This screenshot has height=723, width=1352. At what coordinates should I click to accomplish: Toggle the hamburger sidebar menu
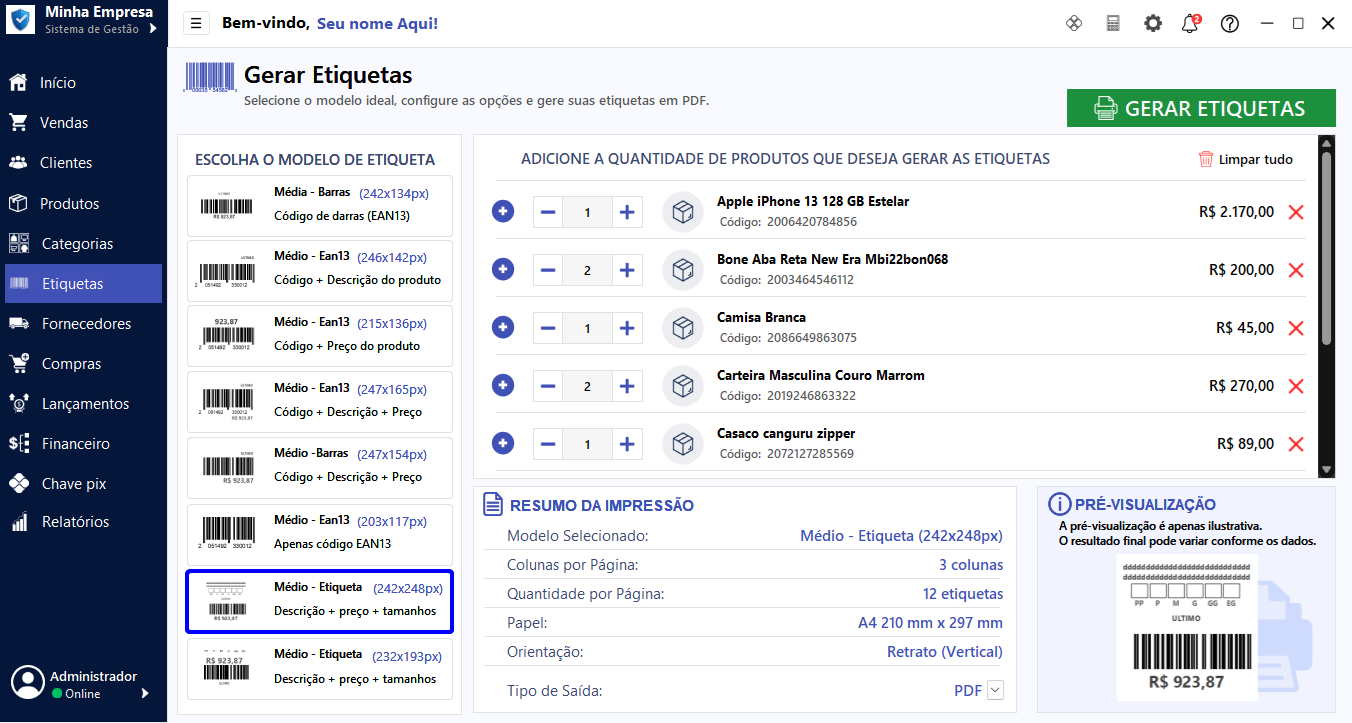(196, 23)
